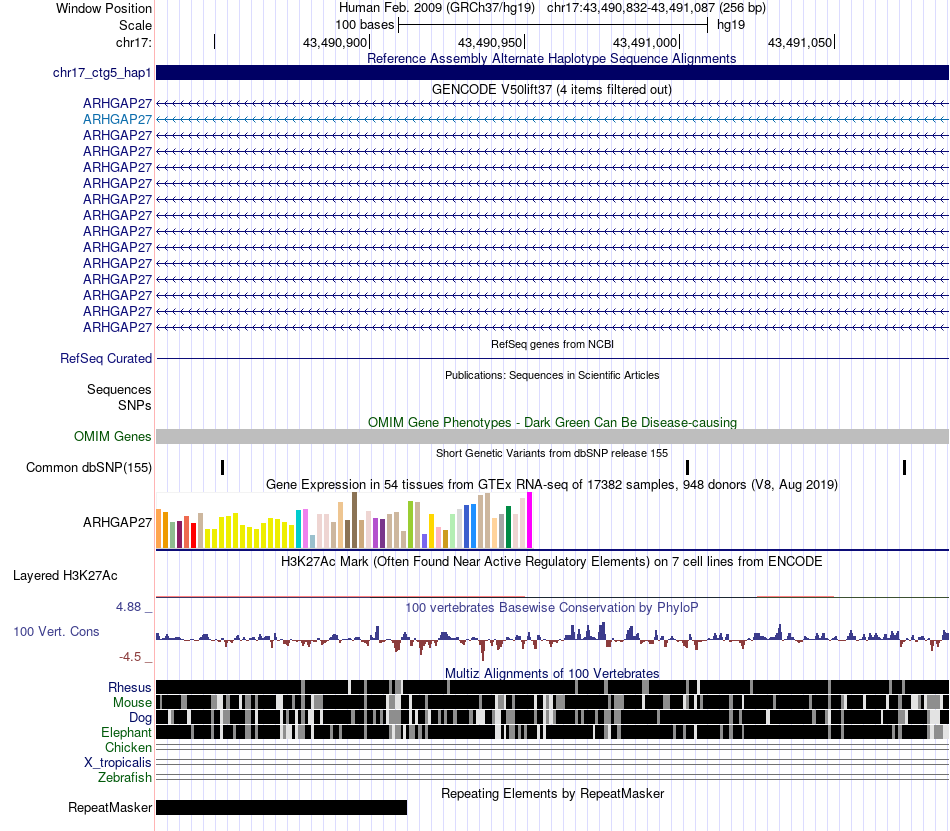Screen dimensions: 950x831
Task: Click the chr17:43,490,832-43,491,087 (256 bp) text
Action: 656,8
